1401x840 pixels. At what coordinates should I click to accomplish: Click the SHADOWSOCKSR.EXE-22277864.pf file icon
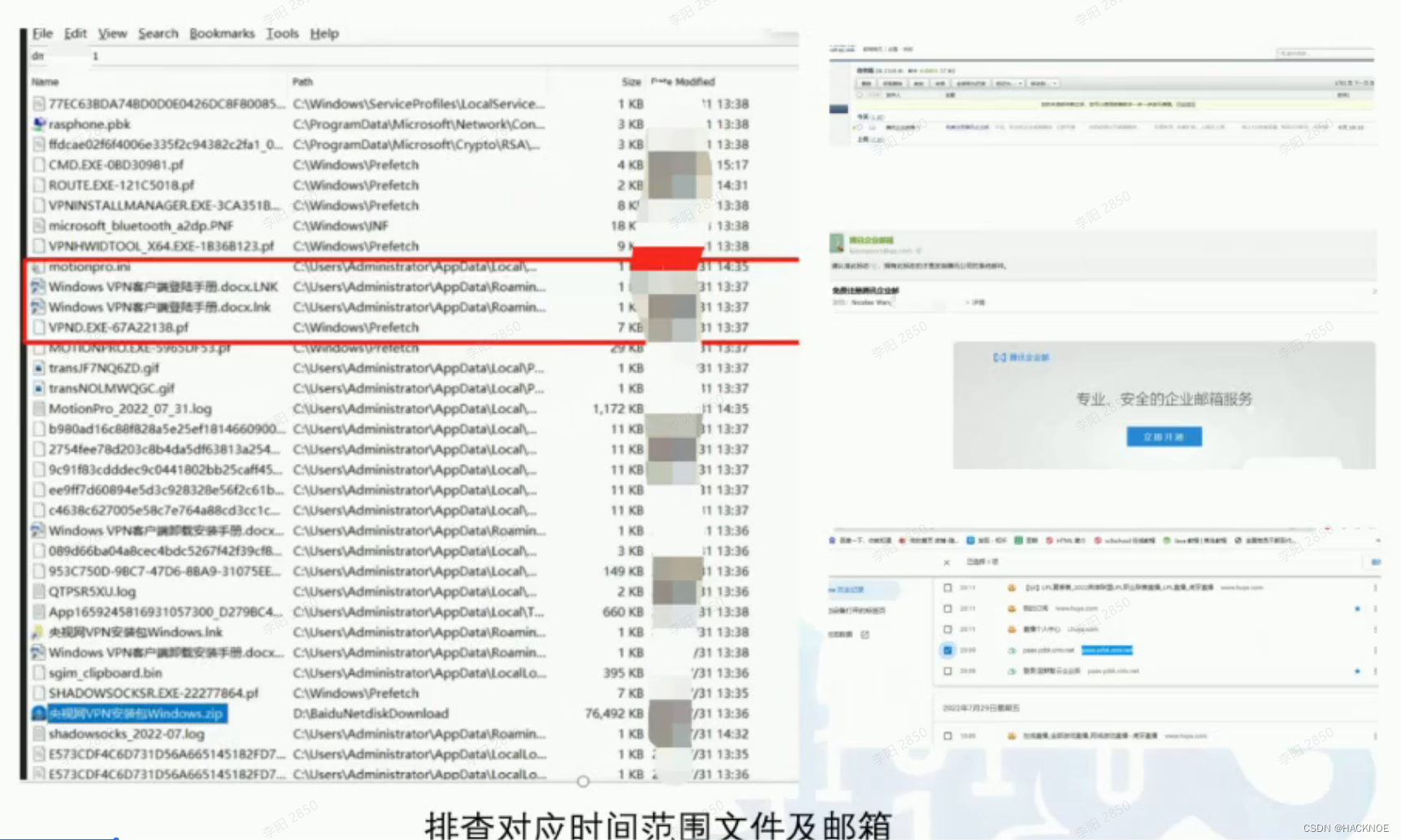coord(38,693)
